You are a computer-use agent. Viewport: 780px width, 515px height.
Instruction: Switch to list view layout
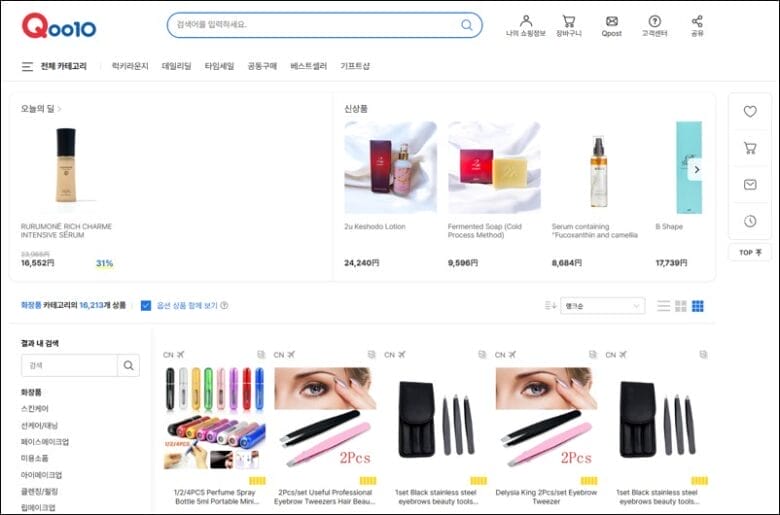click(x=664, y=305)
